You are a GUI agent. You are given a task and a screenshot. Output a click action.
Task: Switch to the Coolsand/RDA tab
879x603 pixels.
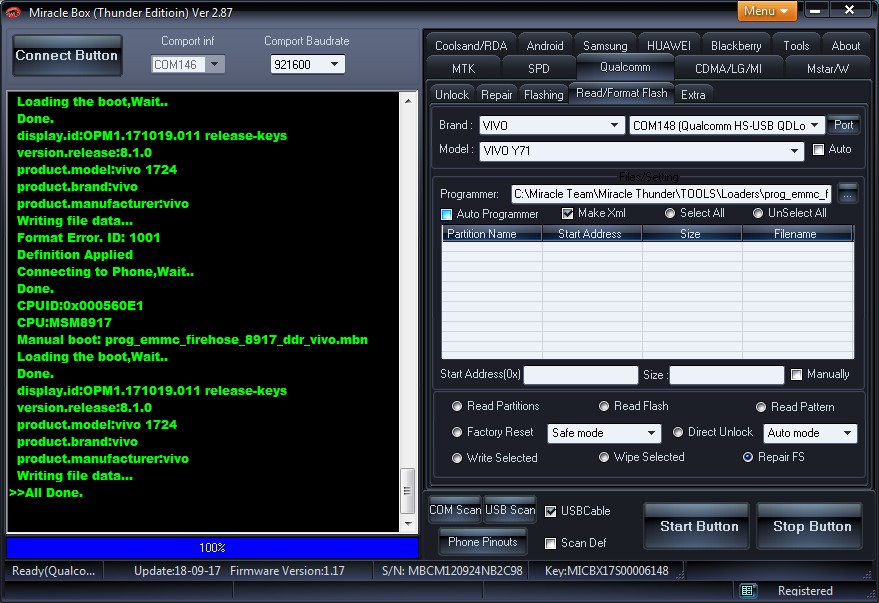[471, 46]
